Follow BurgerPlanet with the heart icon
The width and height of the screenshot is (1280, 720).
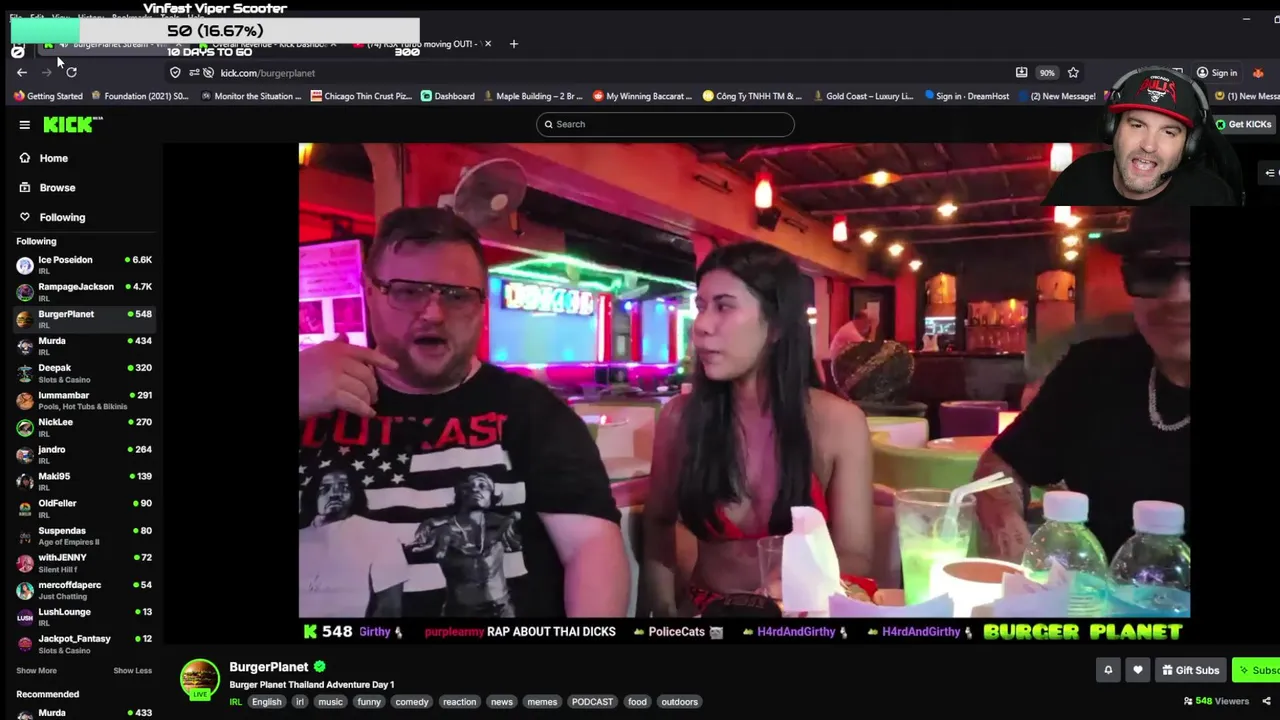point(1137,670)
